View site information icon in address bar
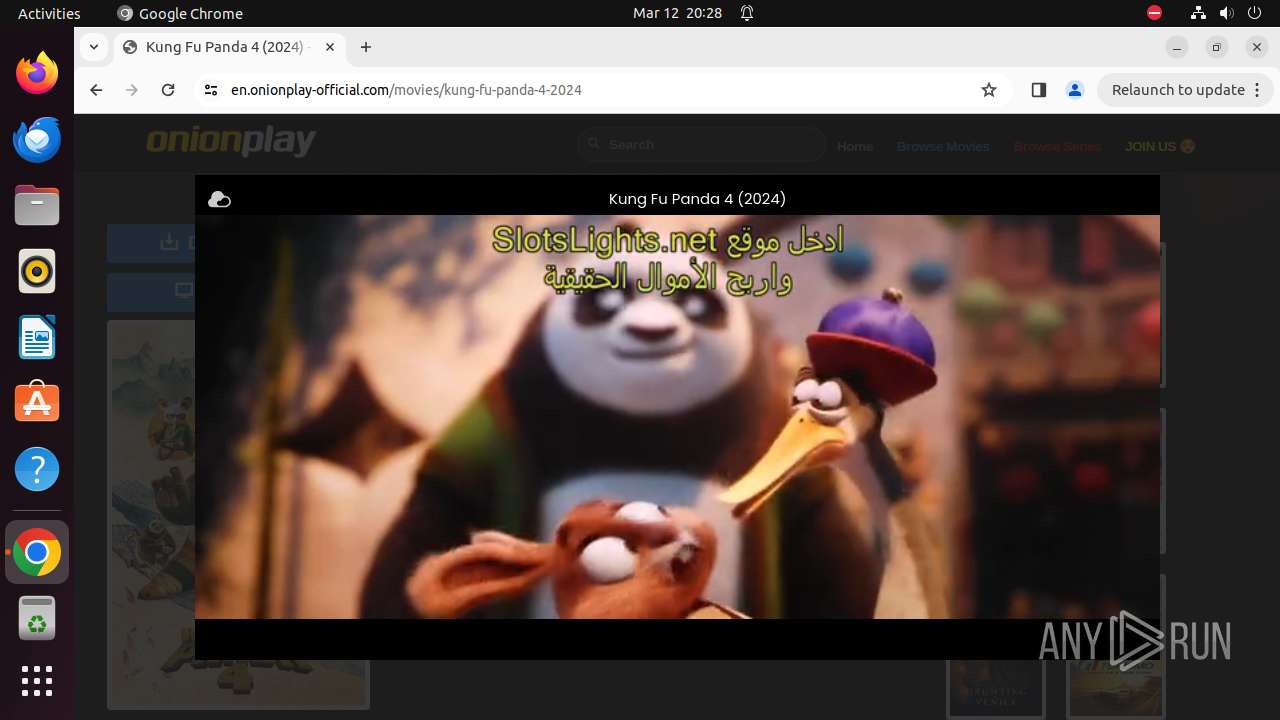This screenshot has height=720, width=1280. coord(210,90)
